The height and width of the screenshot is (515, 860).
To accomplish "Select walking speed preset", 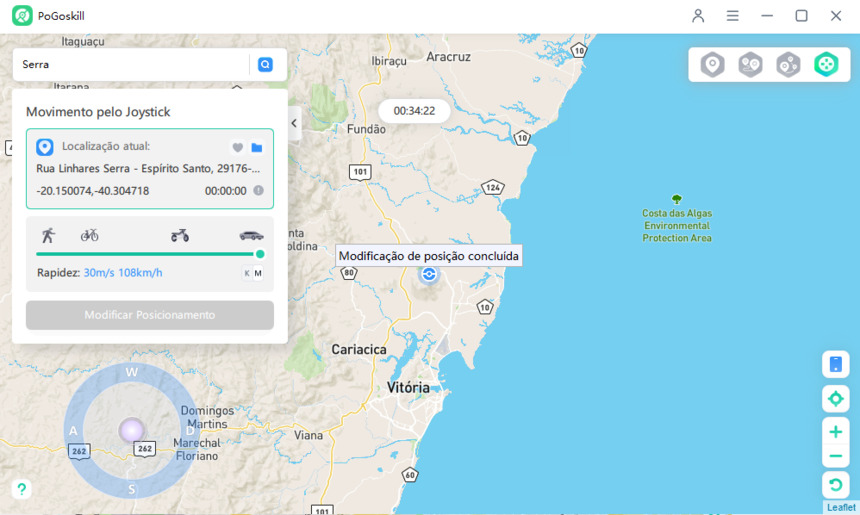I will click(48, 236).
